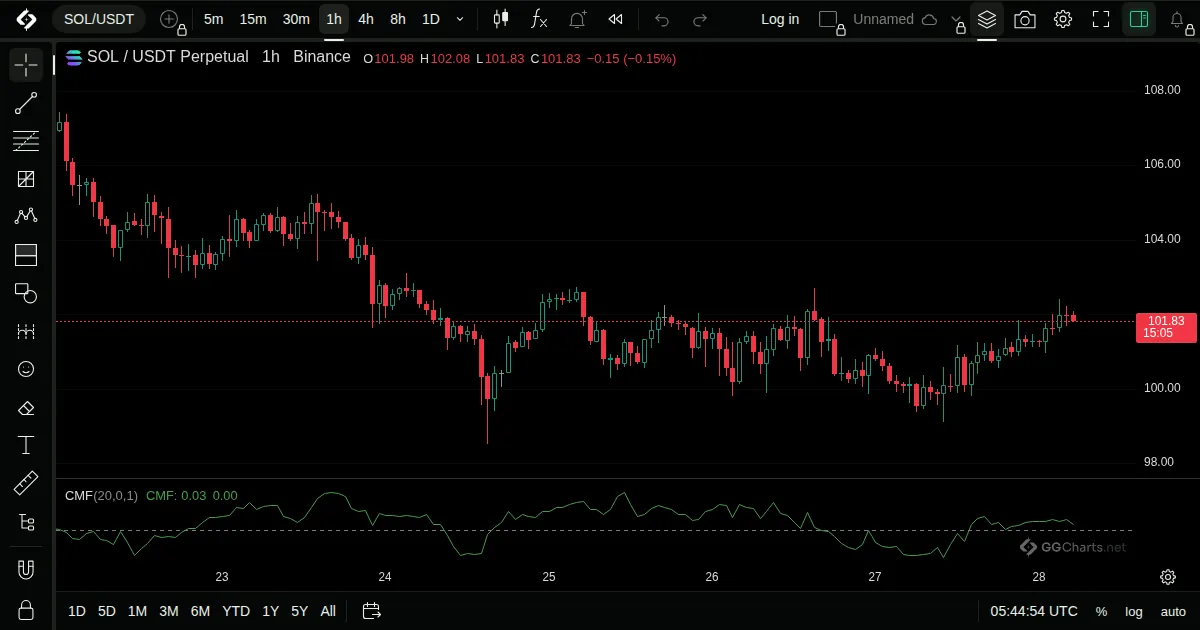
Task: Set date range to 3M
Action: 168,611
